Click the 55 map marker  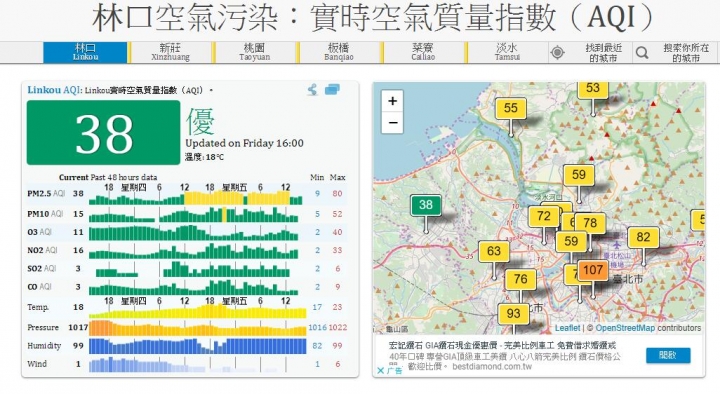click(x=511, y=108)
